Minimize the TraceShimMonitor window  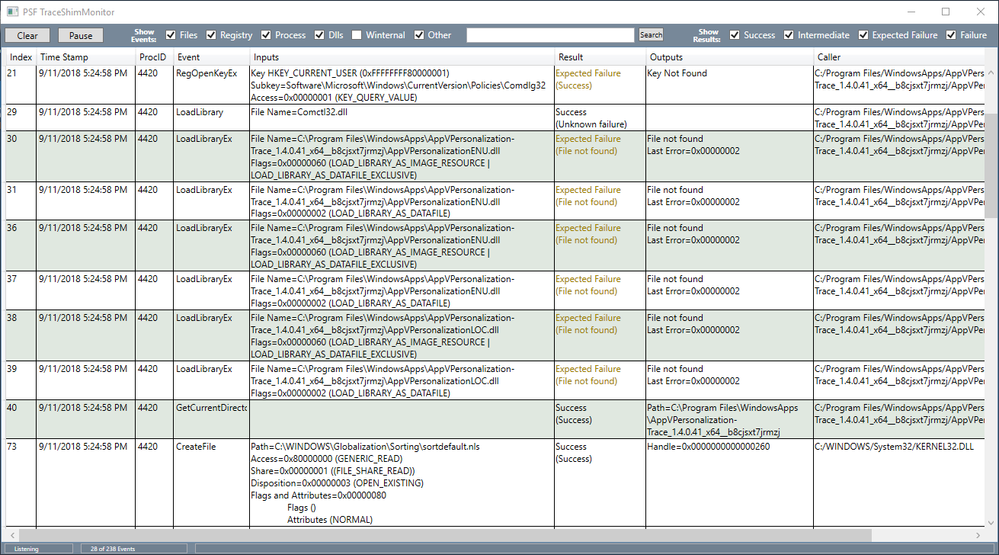coord(911,11)
